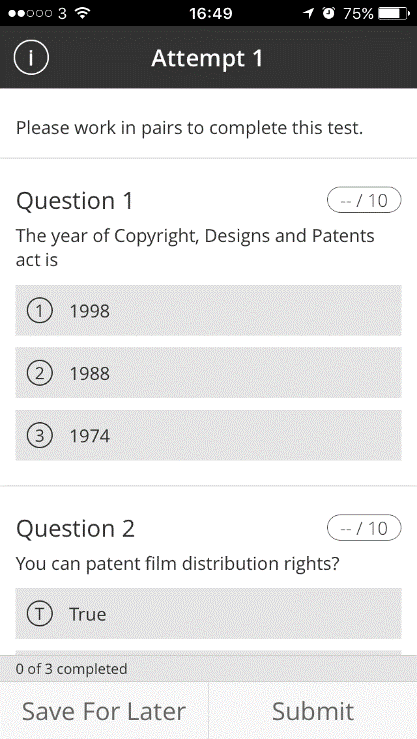Tap the battery indicator icon

pyautogui.click(x=394, y=13)
